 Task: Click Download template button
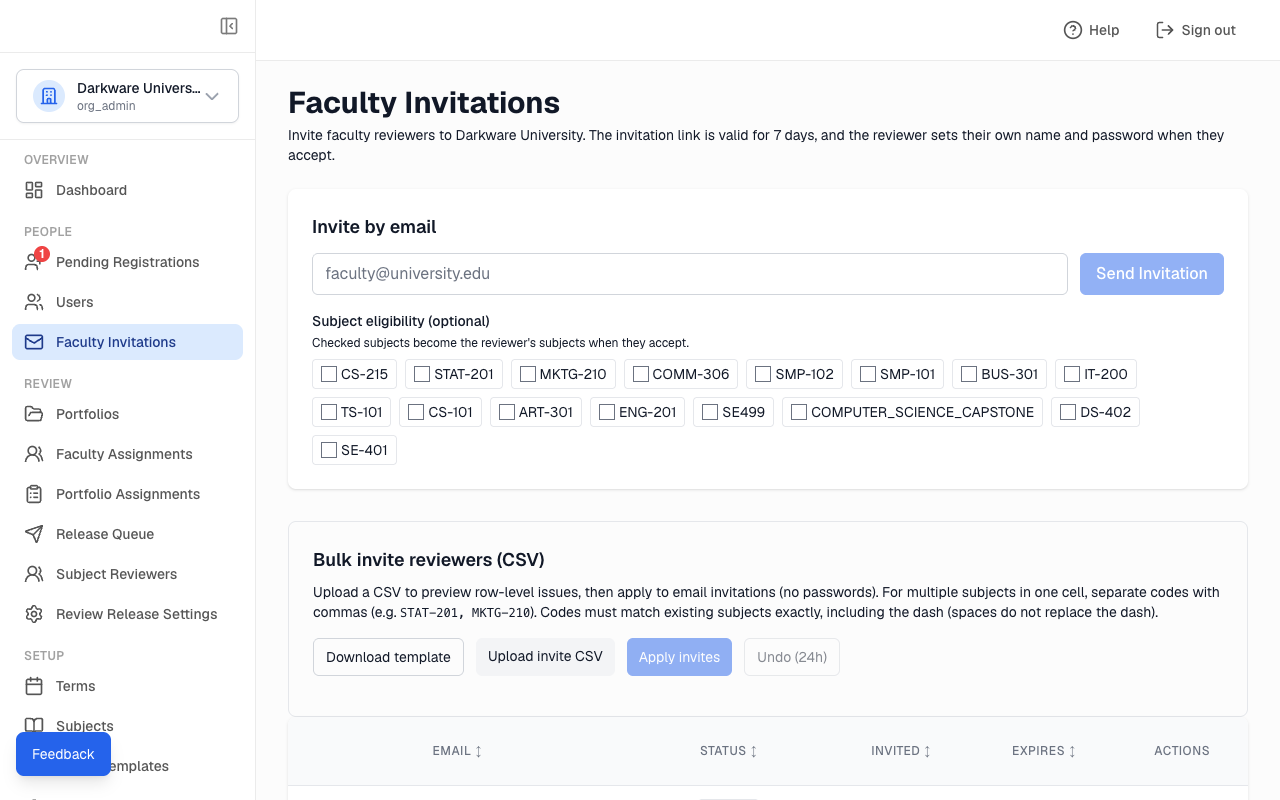(388, 657)
